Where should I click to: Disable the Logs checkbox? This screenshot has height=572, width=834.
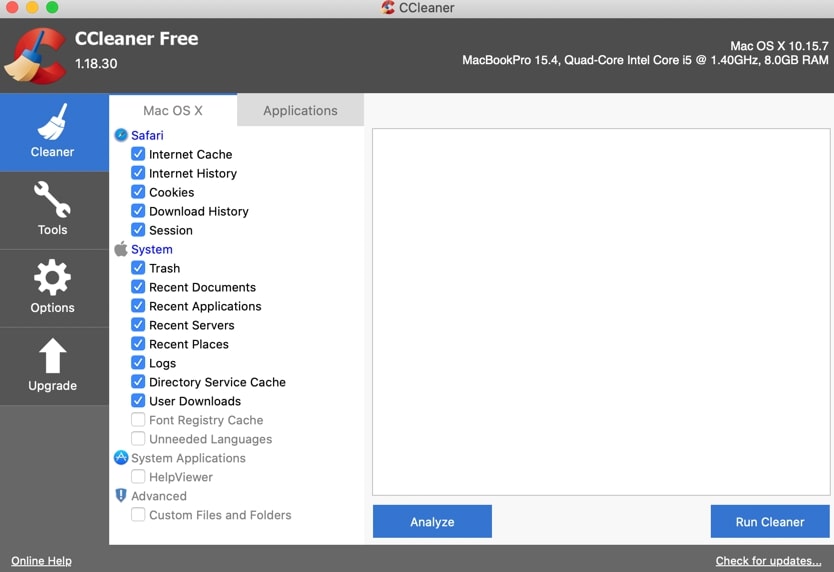138,363
